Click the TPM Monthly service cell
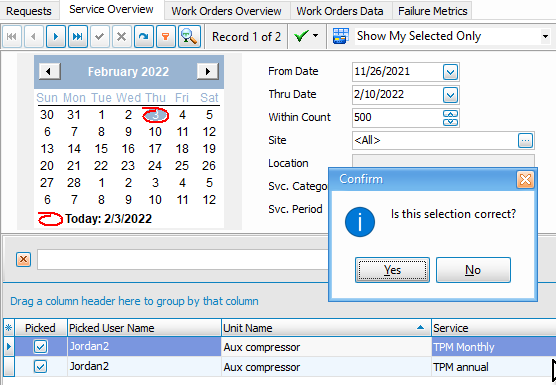This screenshot has width=556, height=385. pyautogui.click(x=494, y=347)
